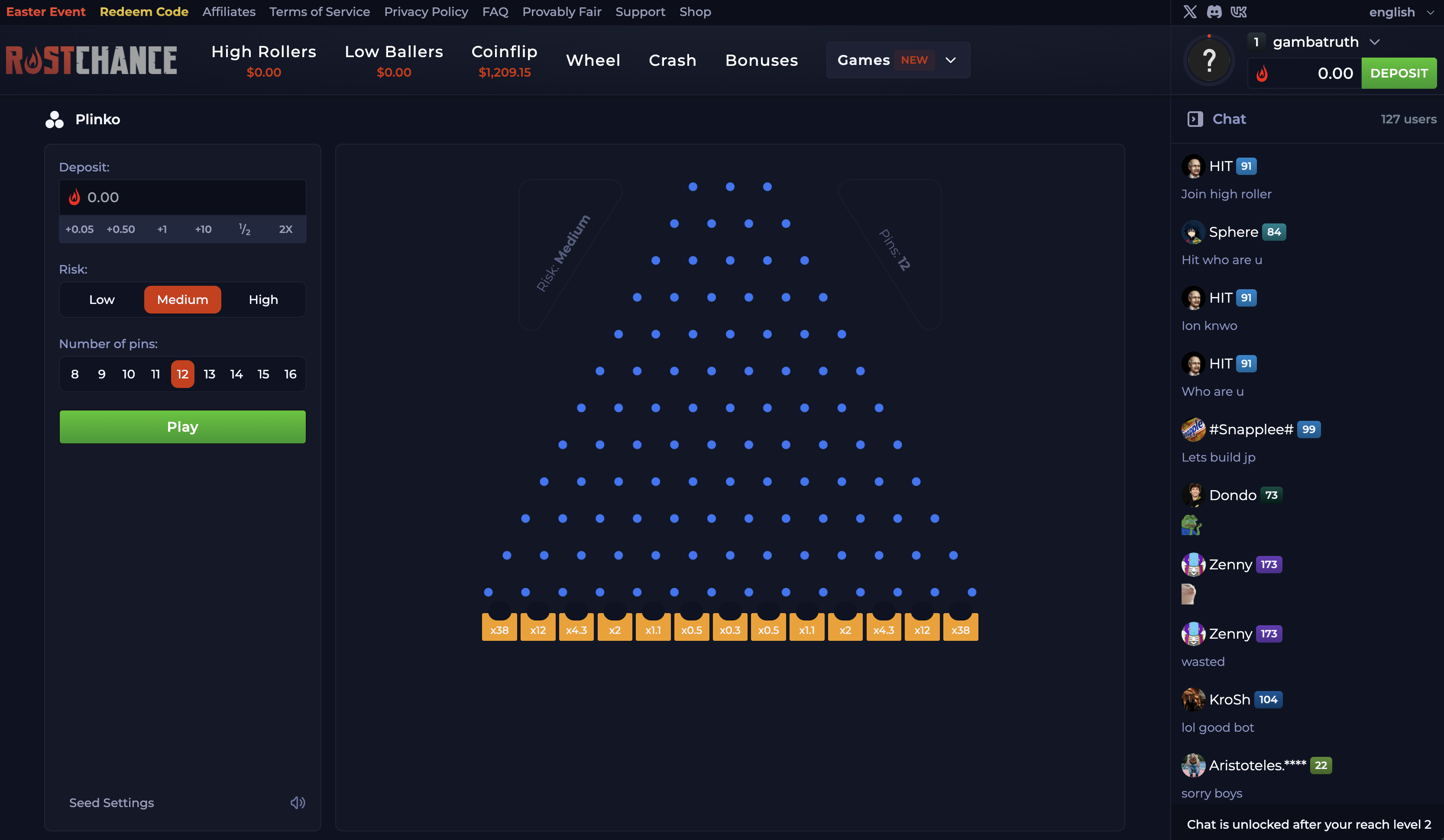Set number of pins to 16
Screen dimensions: 1444x840
[291, 374]
